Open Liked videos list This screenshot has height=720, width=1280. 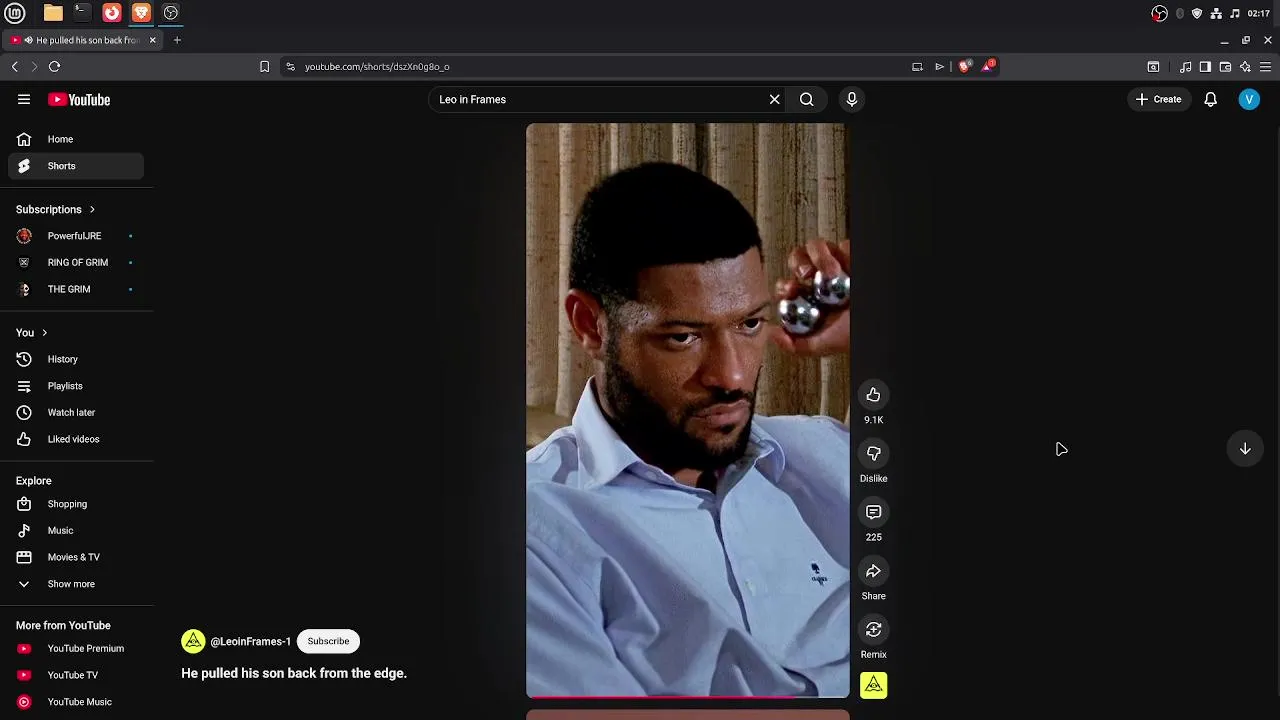pos(76,439)
